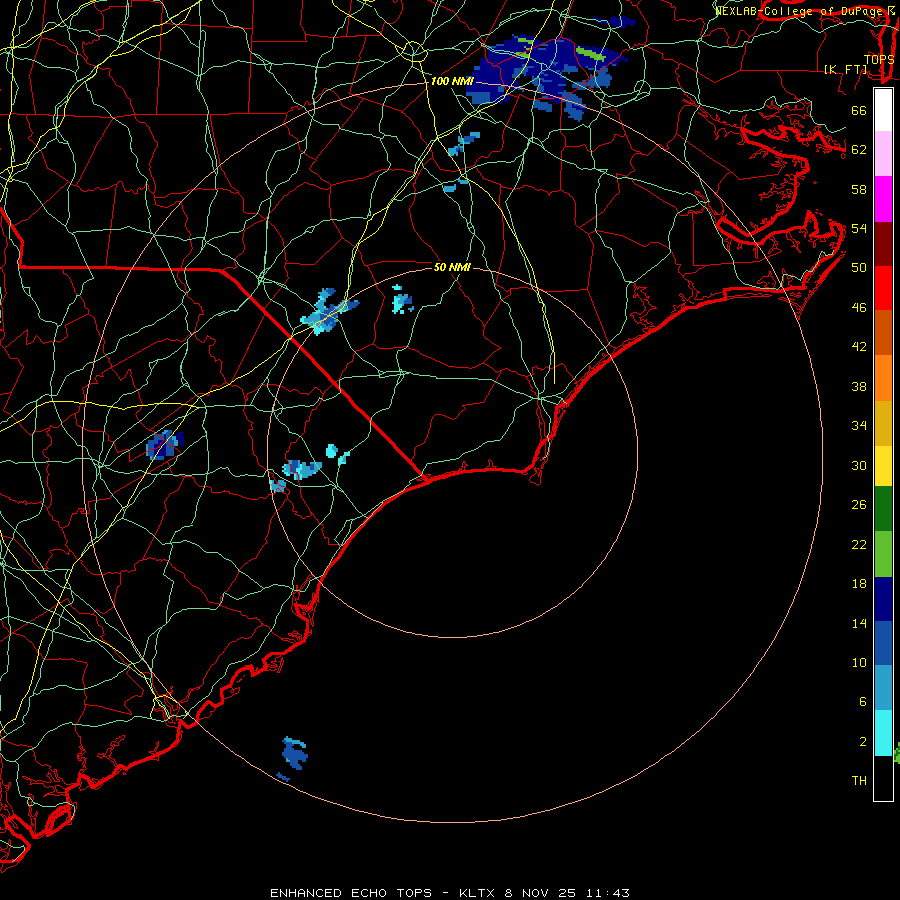
Task: Click the 38 legend value
Action: coord(859,386)
